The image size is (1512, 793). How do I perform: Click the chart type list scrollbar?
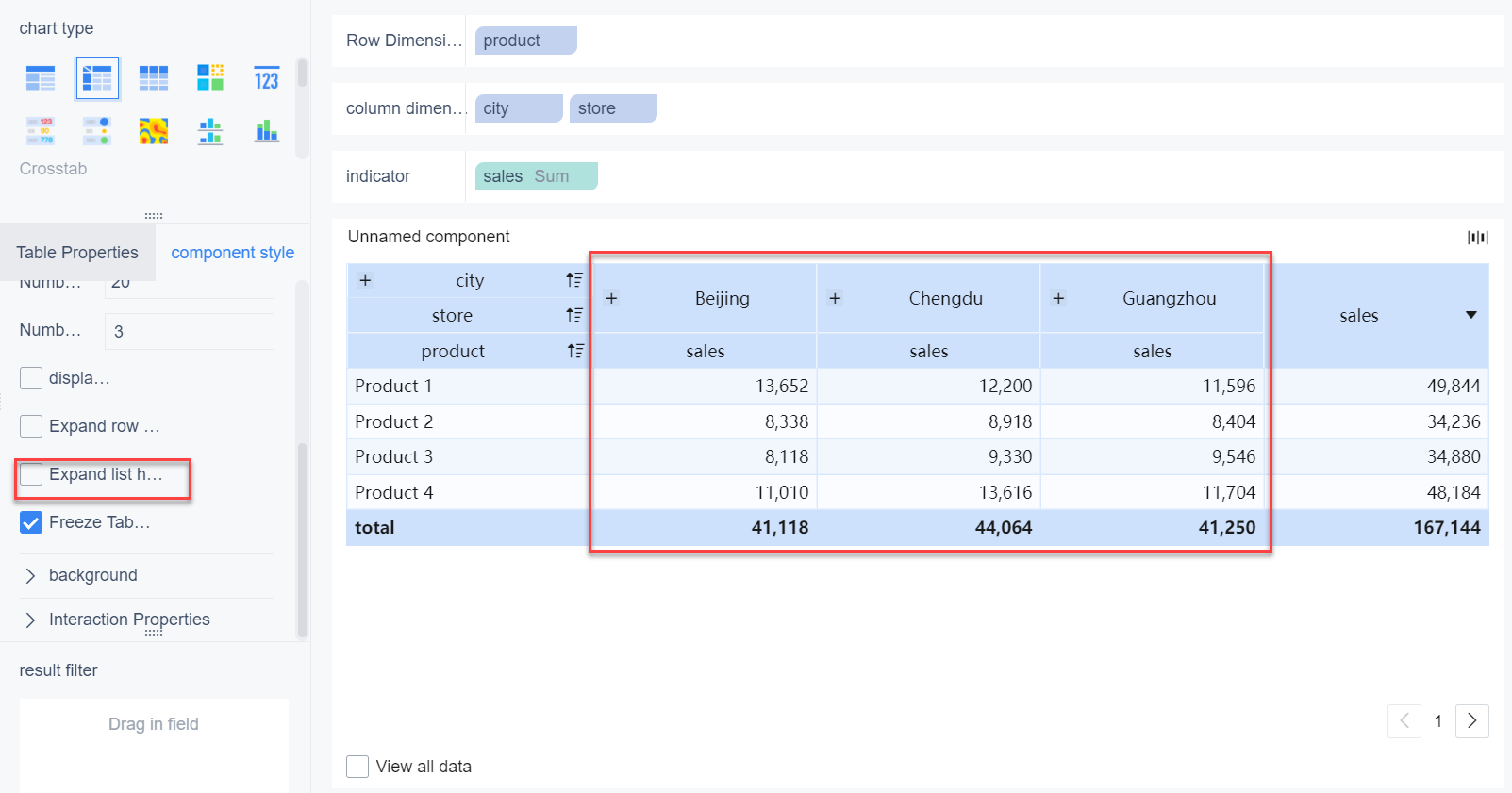point(302,73)
